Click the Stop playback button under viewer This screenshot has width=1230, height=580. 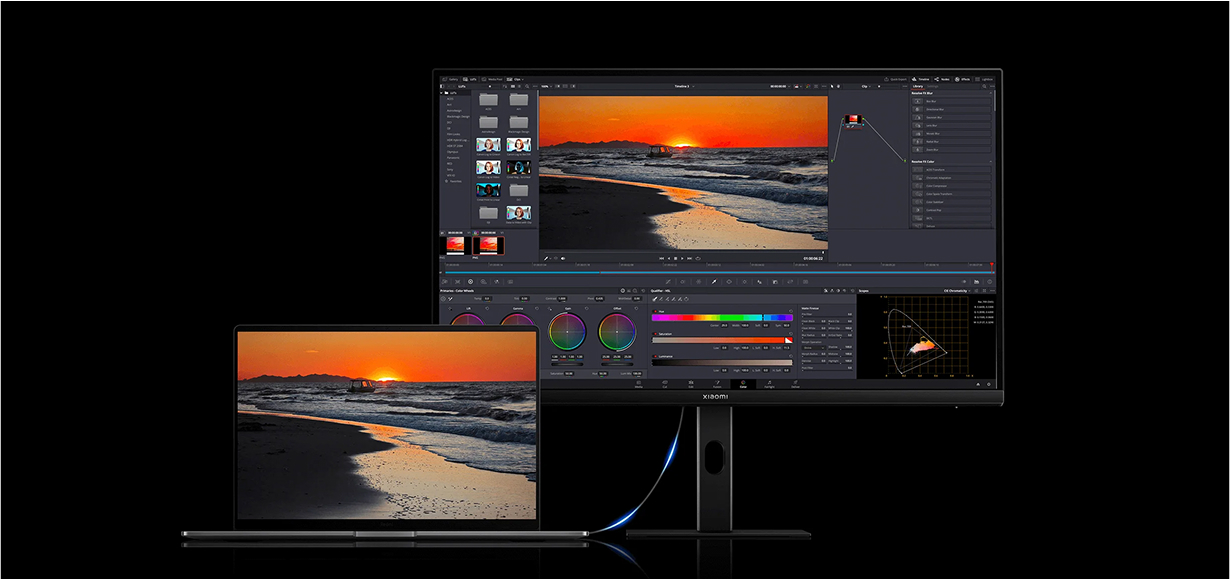pyautogui.click(x=676, y=258)
